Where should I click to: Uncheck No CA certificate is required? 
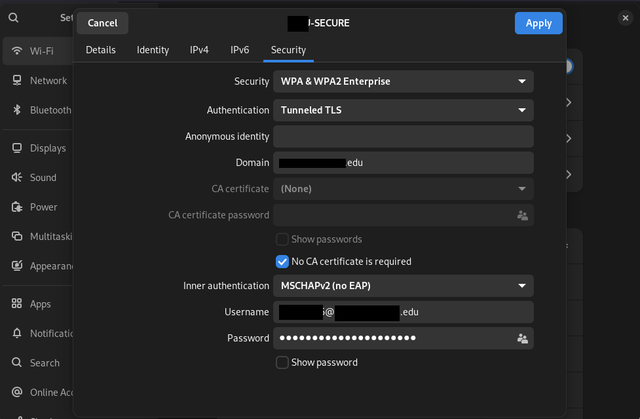(x=282, y=262)
